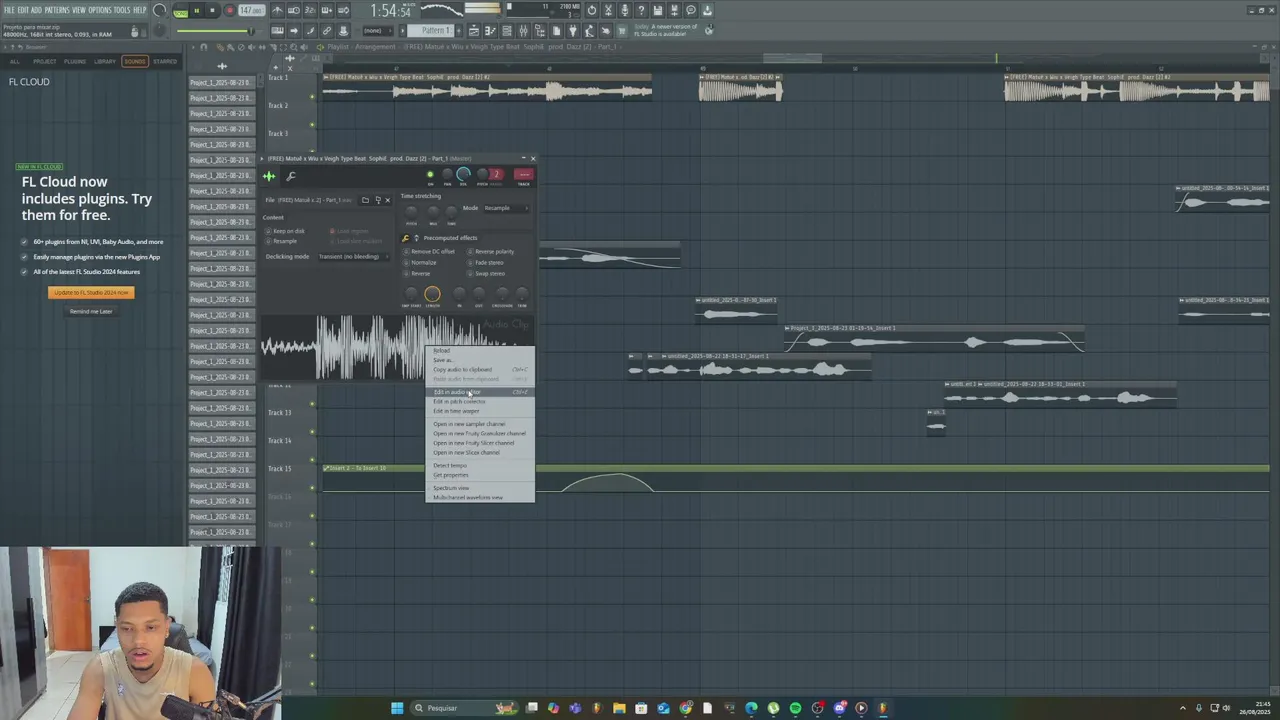
Task: Select the Track 13 header
Action: click(279, 412)
